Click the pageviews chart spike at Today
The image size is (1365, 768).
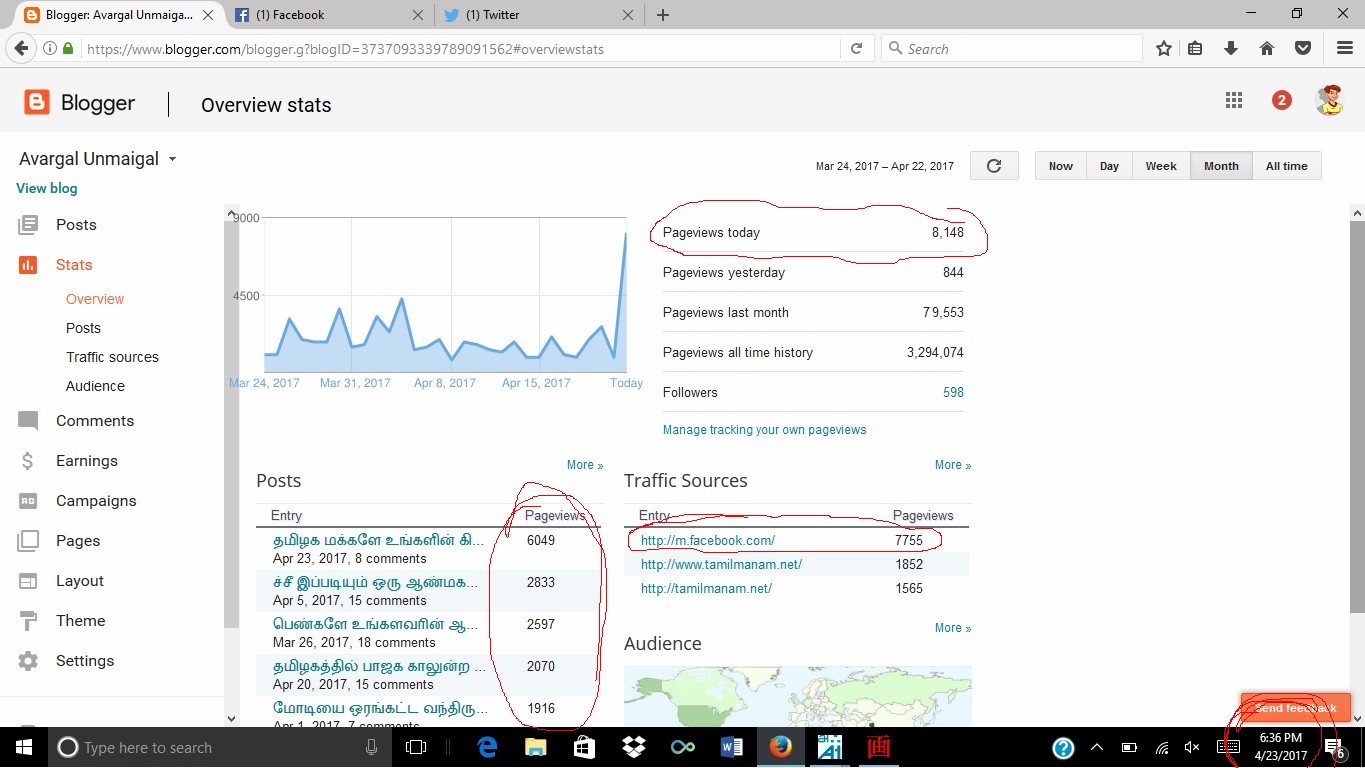626,234
